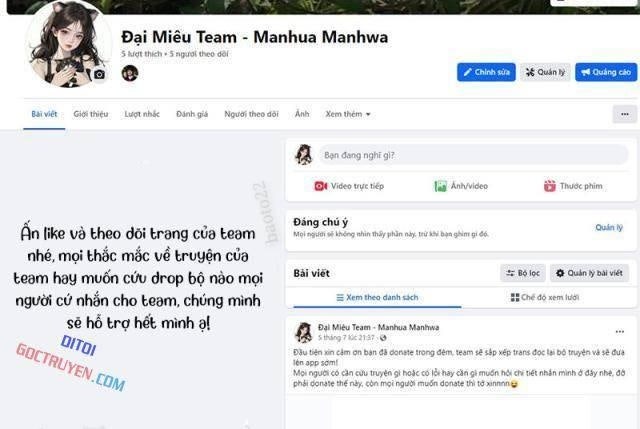The height and width of the screenshot is (429, 640).
Task: Open the Bộ lọc filters
Action: tap(523, 273)
